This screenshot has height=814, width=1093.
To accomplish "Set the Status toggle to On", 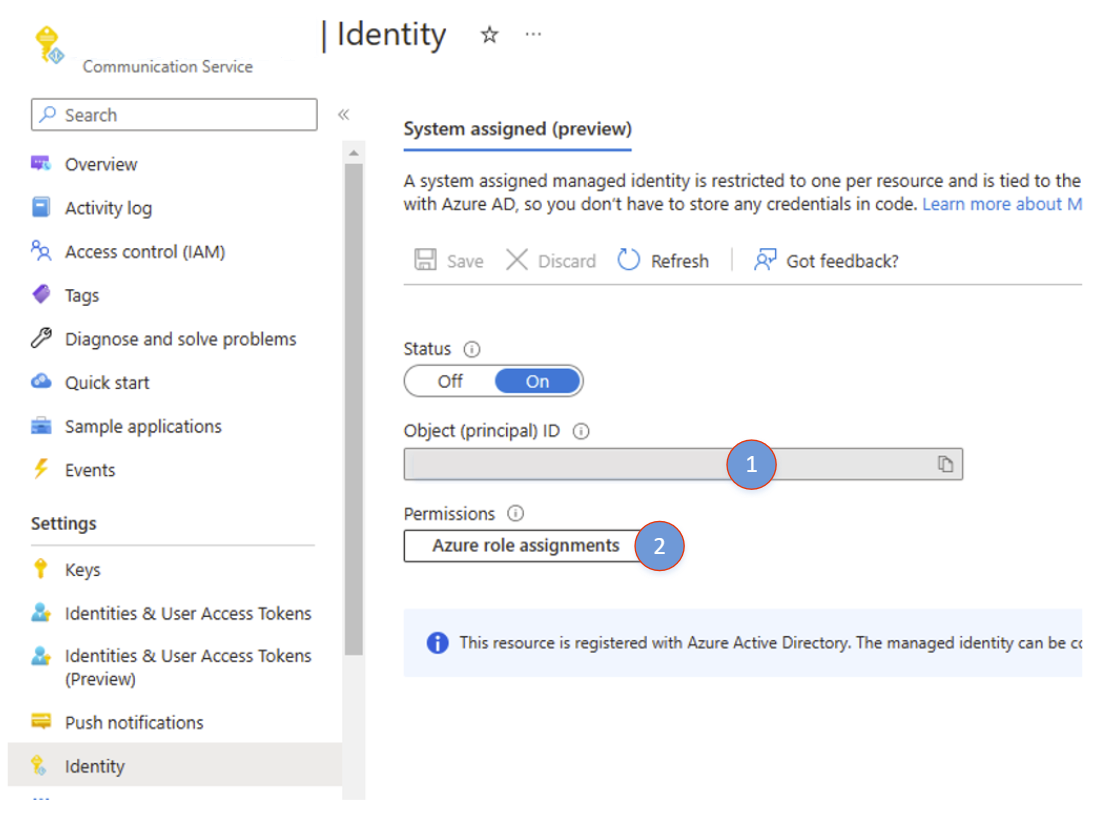I will [x=537, y=381].
